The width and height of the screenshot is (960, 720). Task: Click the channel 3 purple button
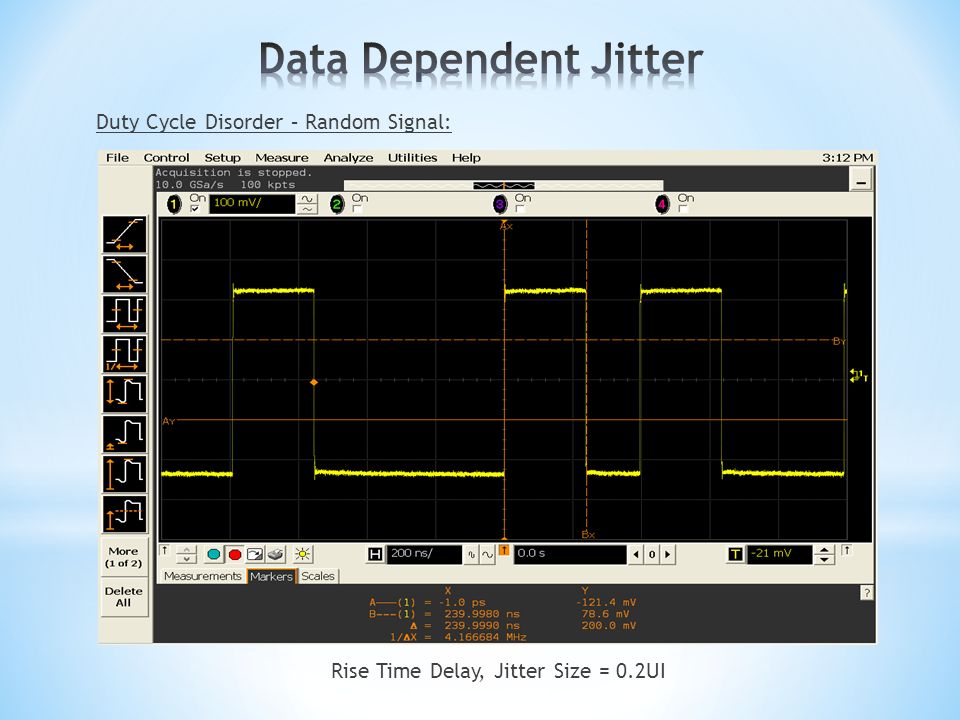click(x=500, y=204)
